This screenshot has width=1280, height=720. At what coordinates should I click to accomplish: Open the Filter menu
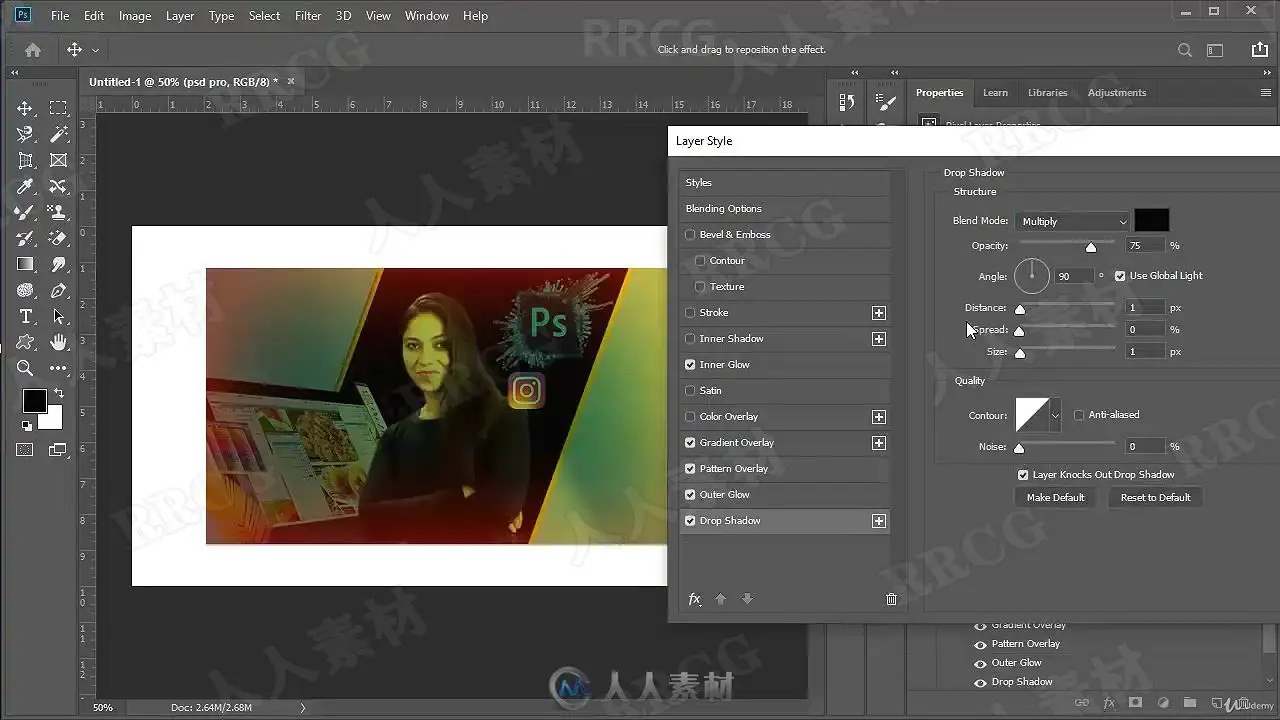[308, 16]
